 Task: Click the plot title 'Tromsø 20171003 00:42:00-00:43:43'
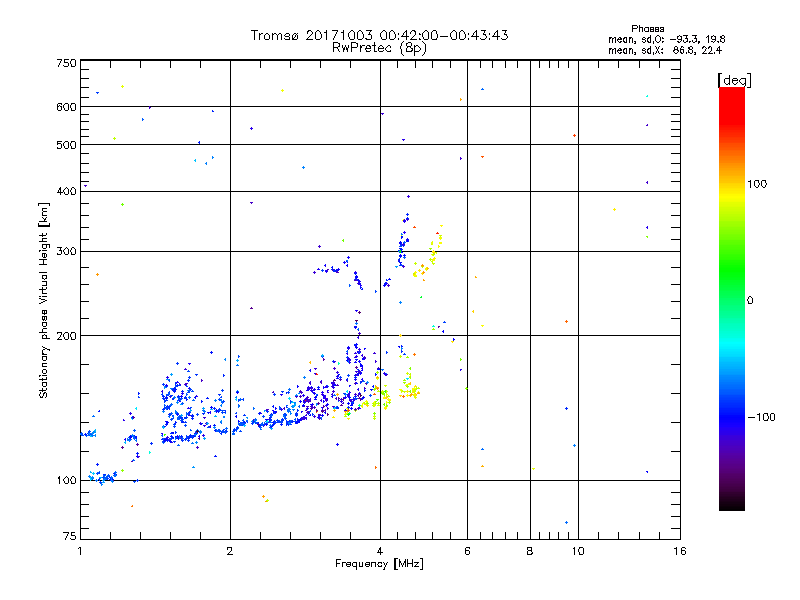click(x=379, y=35)
